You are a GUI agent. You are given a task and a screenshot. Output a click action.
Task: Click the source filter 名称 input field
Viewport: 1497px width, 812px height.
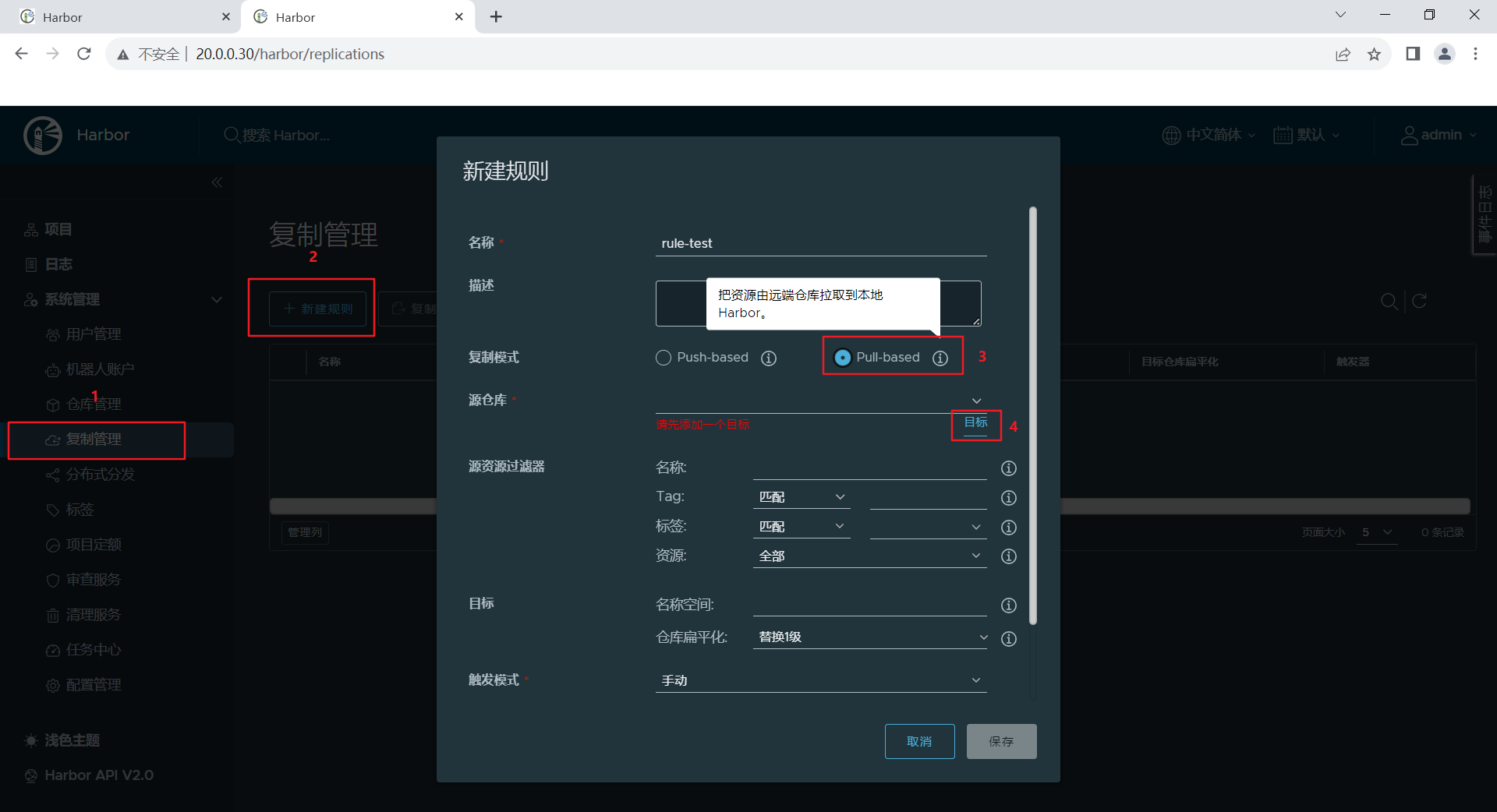tap(869, 468)
